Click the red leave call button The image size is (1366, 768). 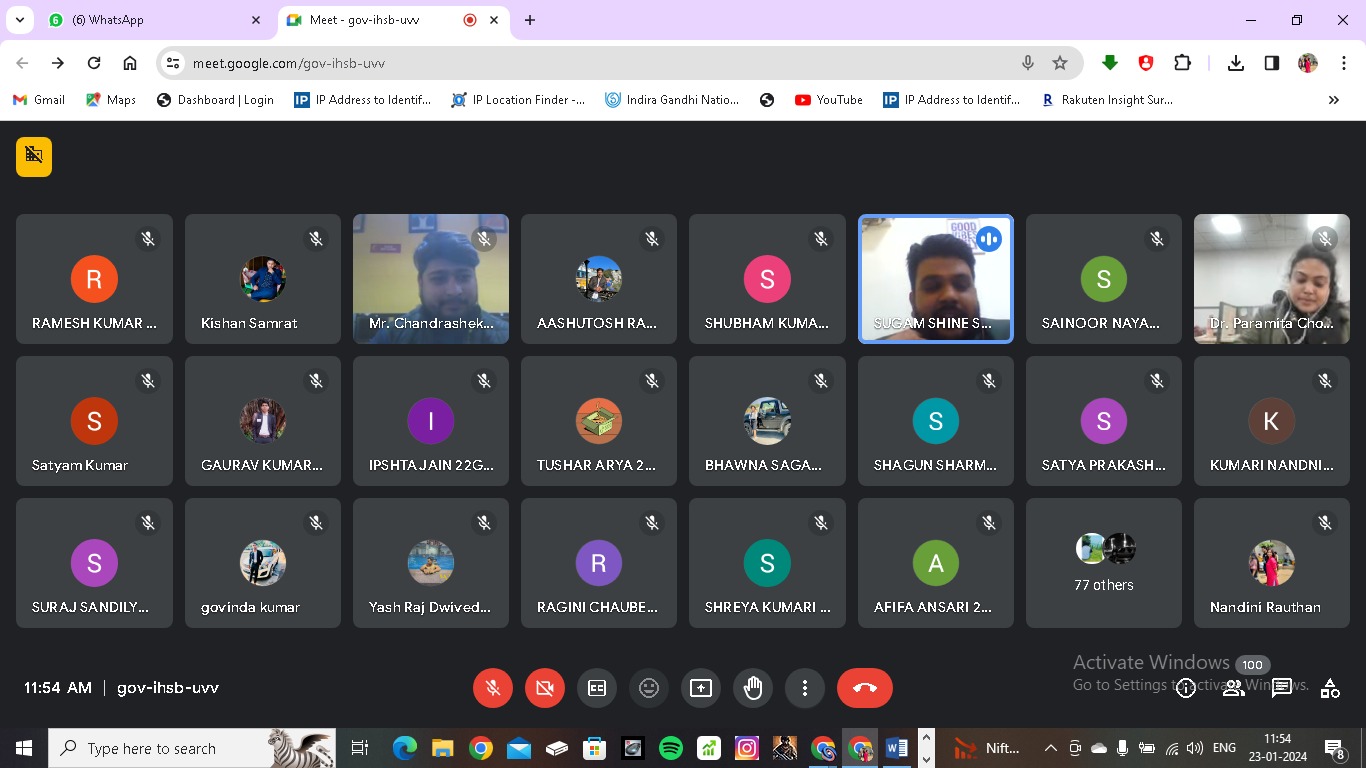865,688
